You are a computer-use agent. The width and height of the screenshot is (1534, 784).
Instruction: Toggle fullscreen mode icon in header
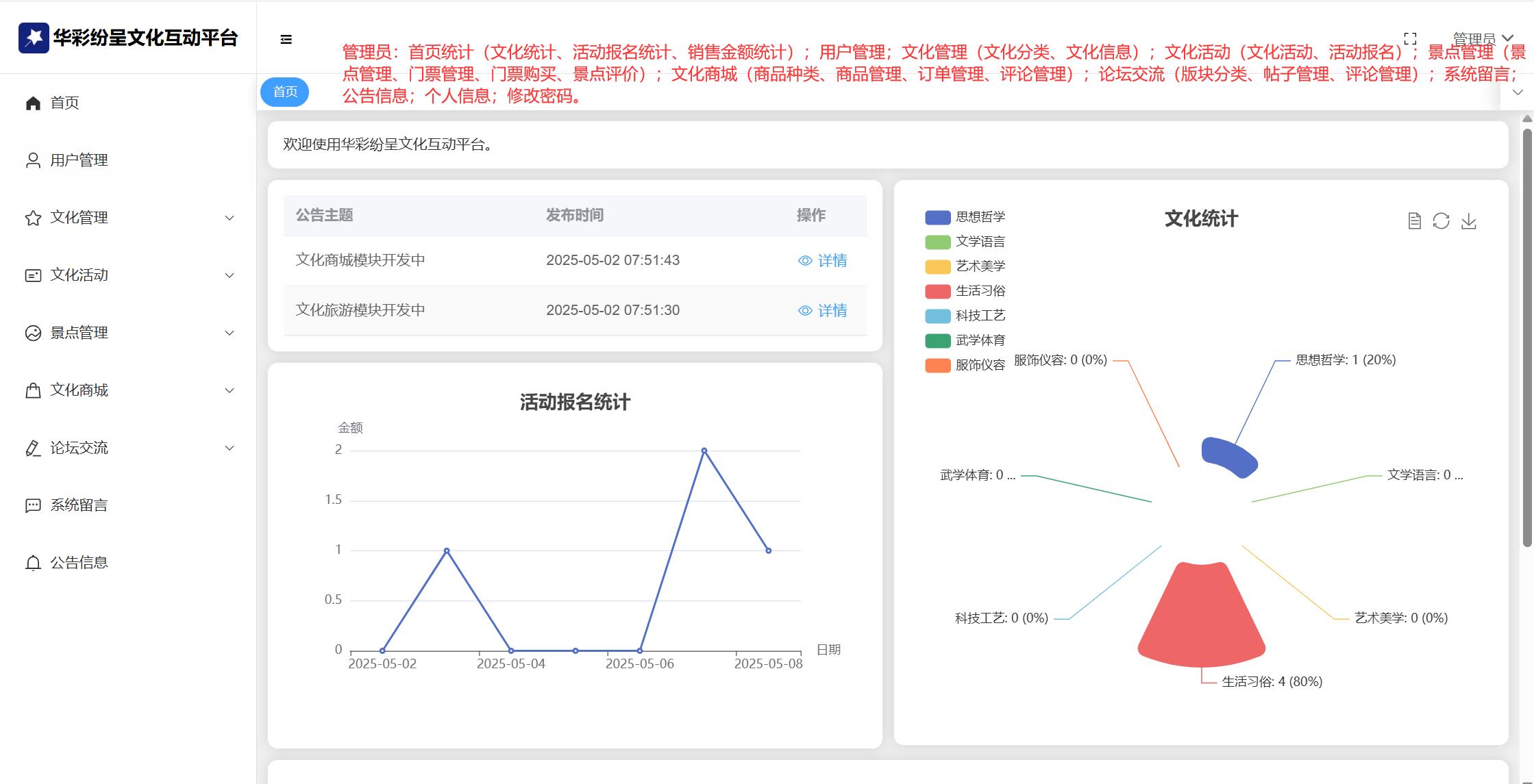click(x=1410, y=38)
